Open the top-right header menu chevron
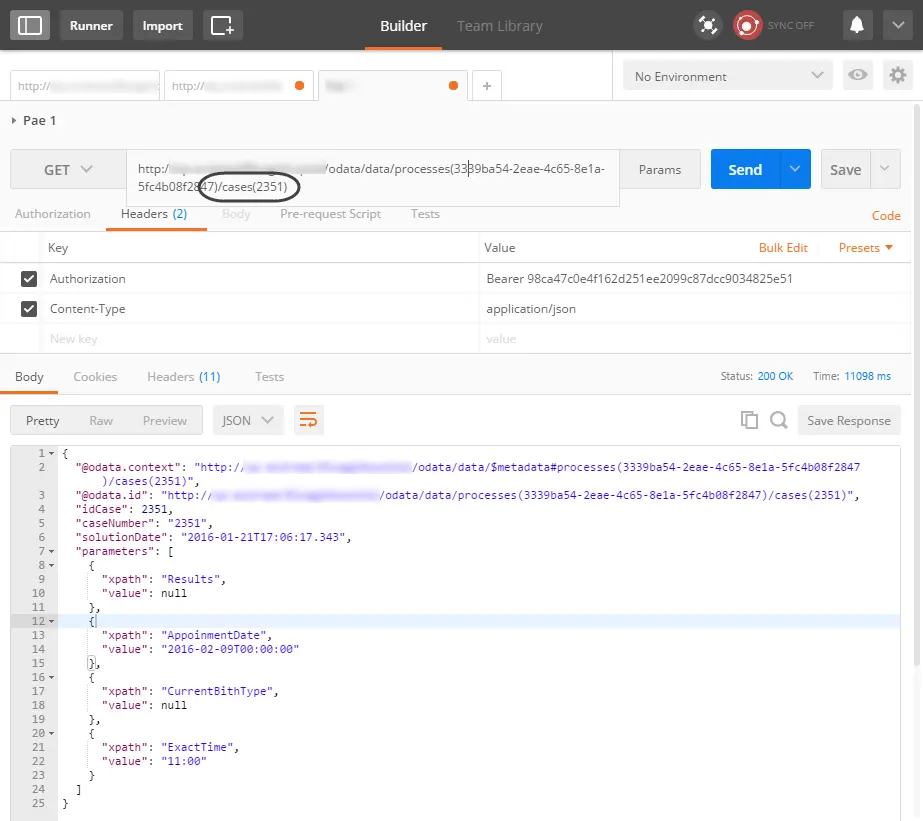Image resolution: width=923 pixels, height=821 pixels. pos(898,25)
